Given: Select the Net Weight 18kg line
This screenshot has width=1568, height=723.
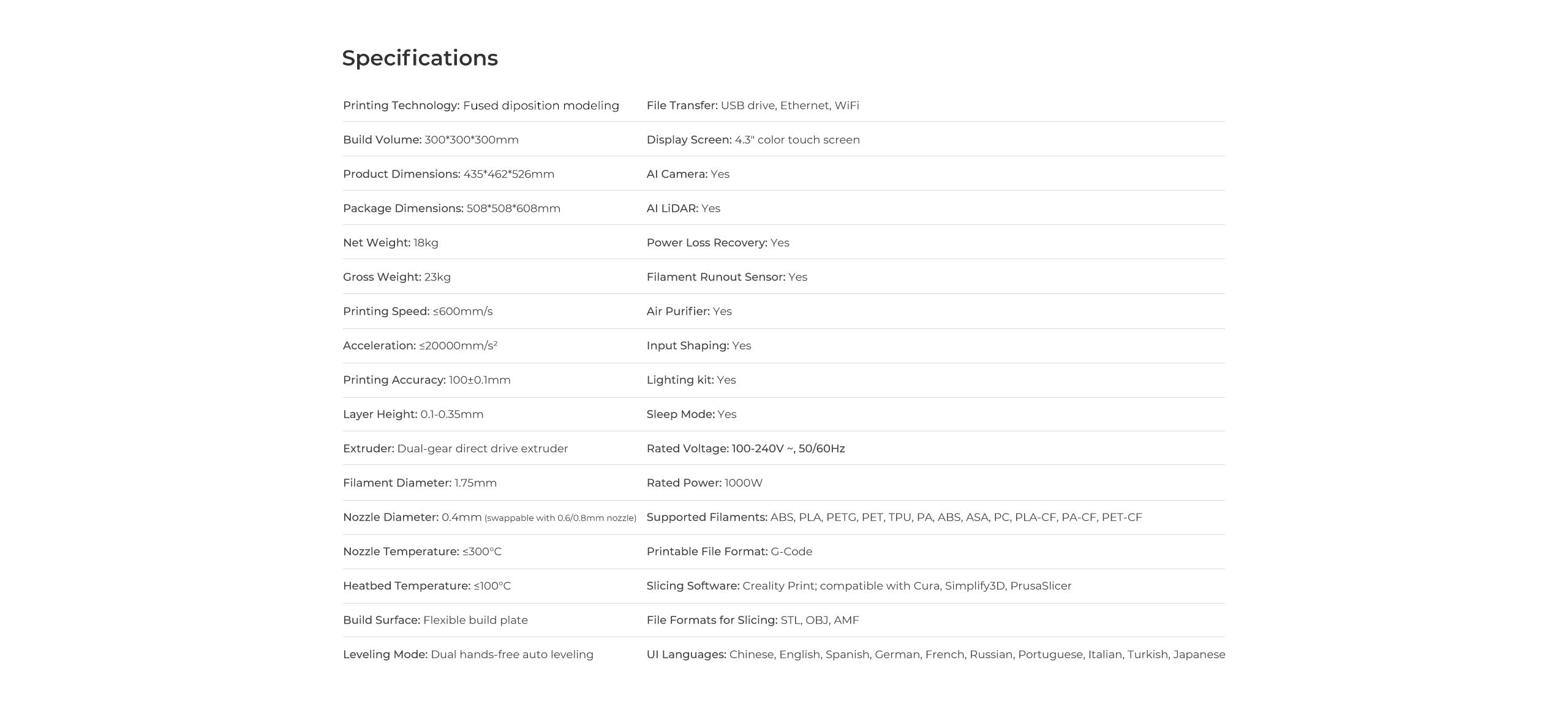Looking at the screenshot, I should click(390, 243).
